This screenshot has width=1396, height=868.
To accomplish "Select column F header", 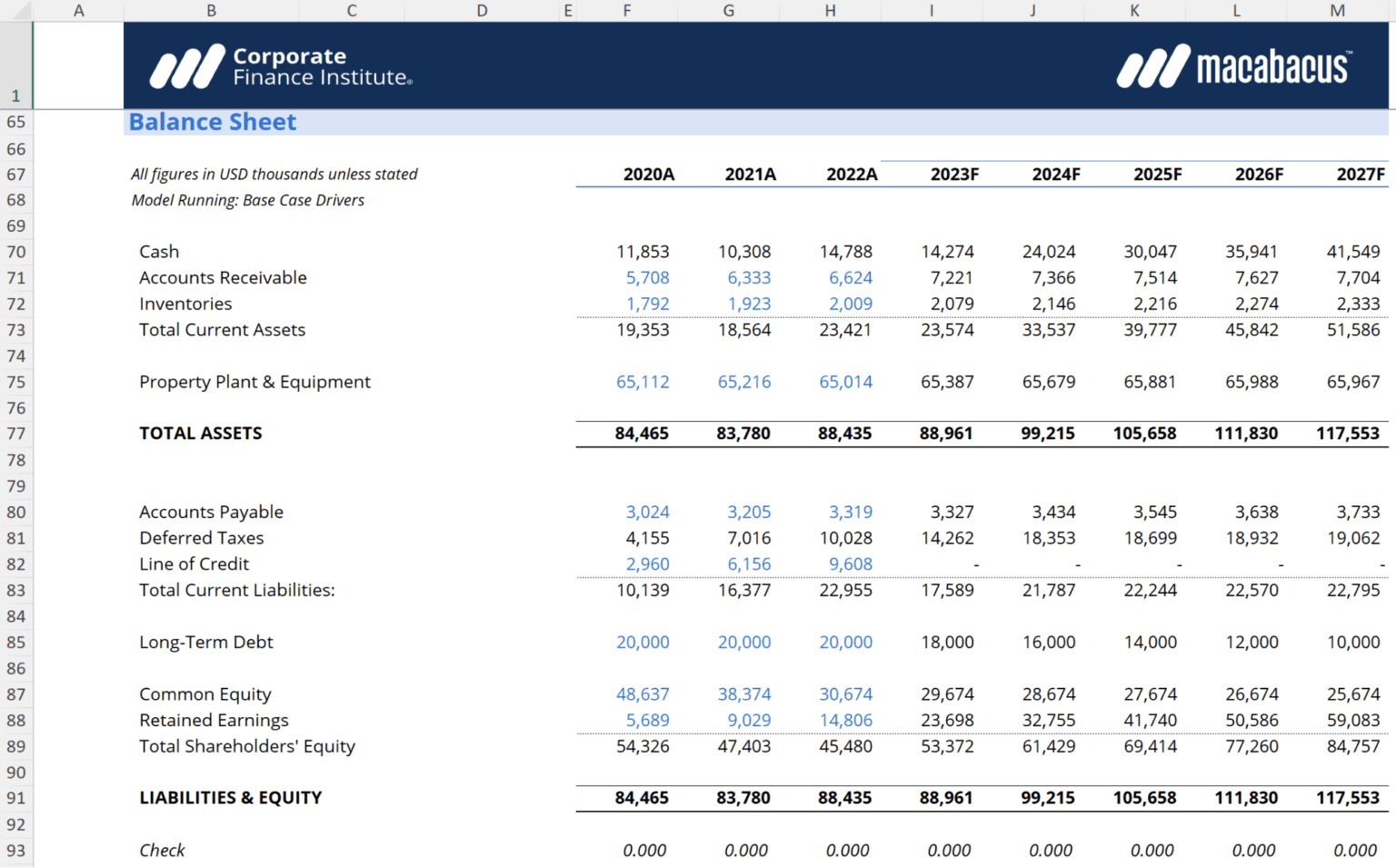I will [x=626, y=10].
